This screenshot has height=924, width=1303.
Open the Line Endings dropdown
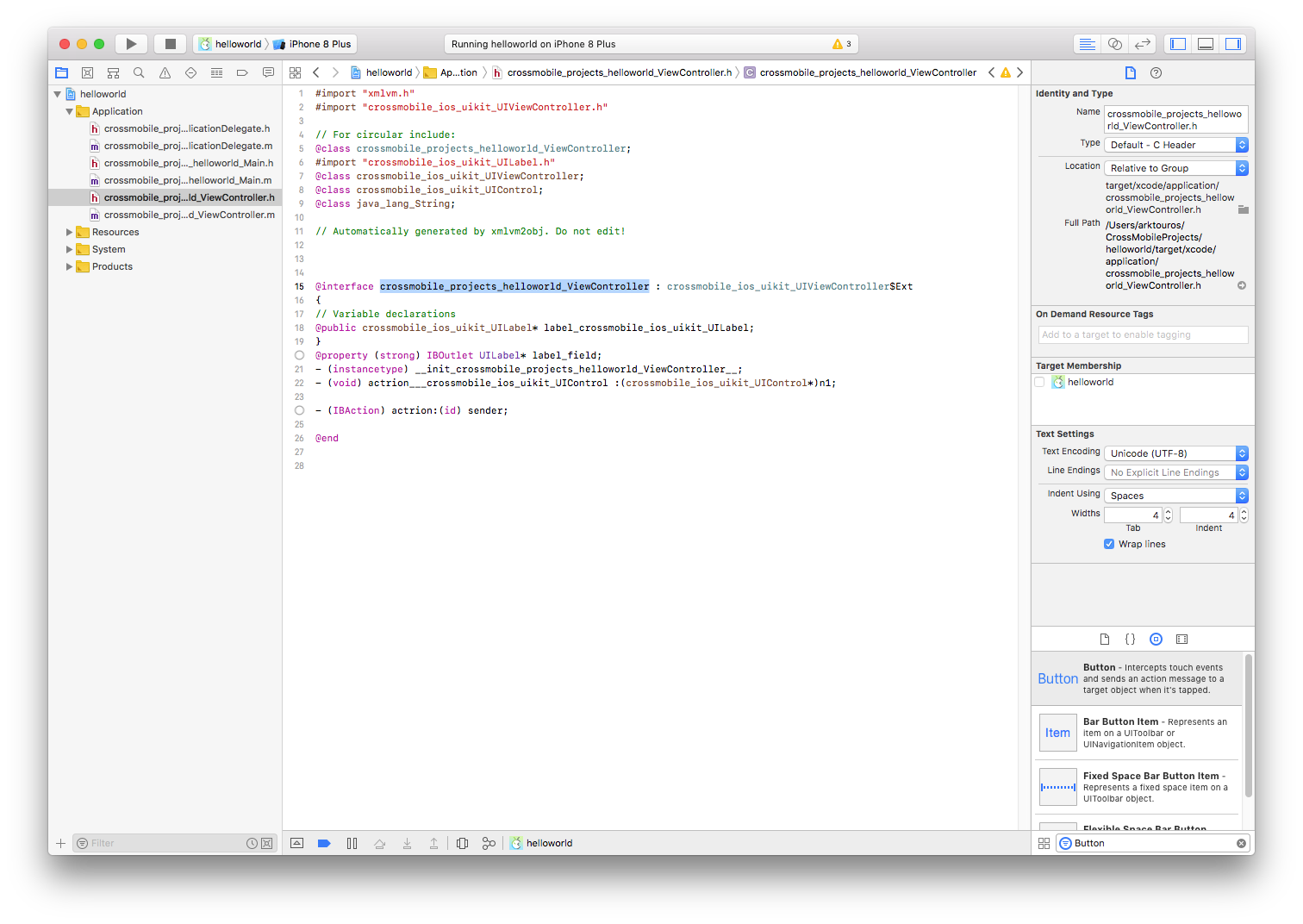click(1176, 472)
